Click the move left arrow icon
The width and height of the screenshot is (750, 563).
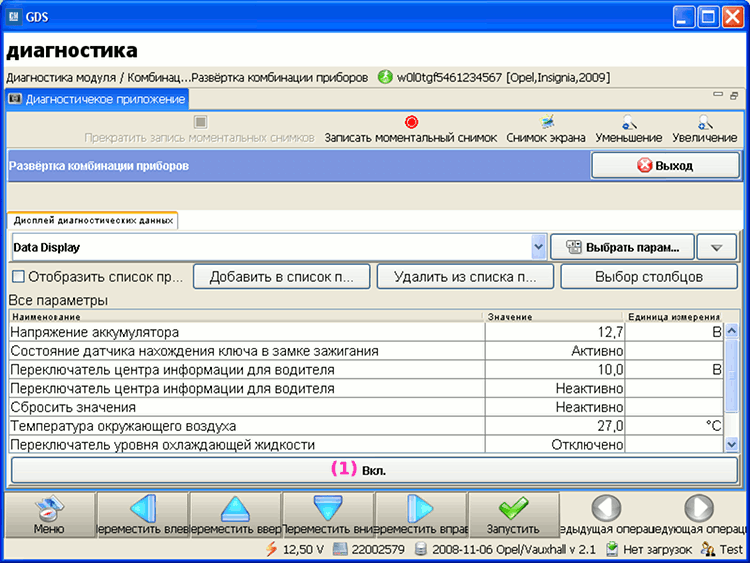[x=143, y=508]
